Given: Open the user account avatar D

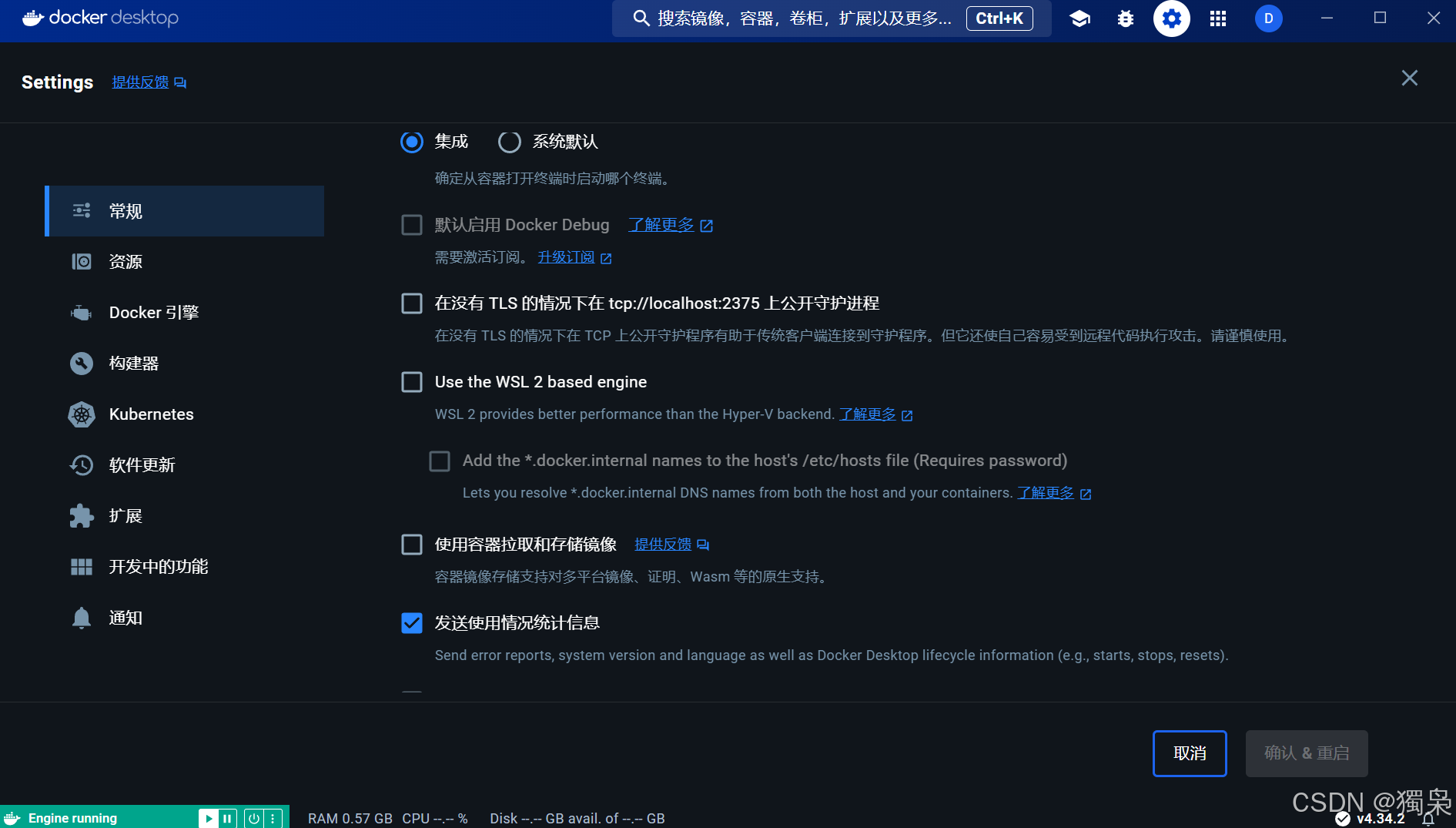Looking at the screenshot, I should (1268, 18).
